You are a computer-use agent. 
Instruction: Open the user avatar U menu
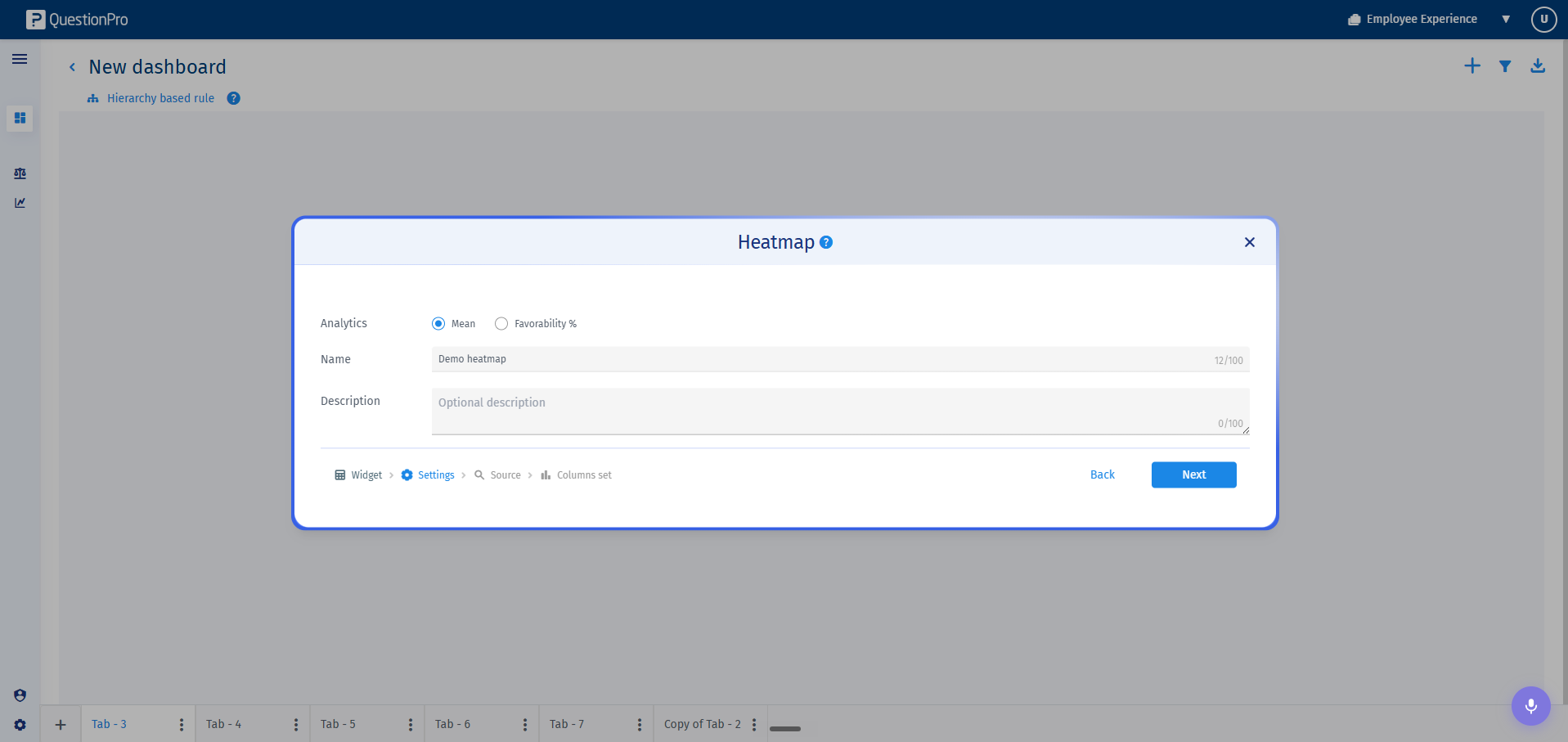1543,19
